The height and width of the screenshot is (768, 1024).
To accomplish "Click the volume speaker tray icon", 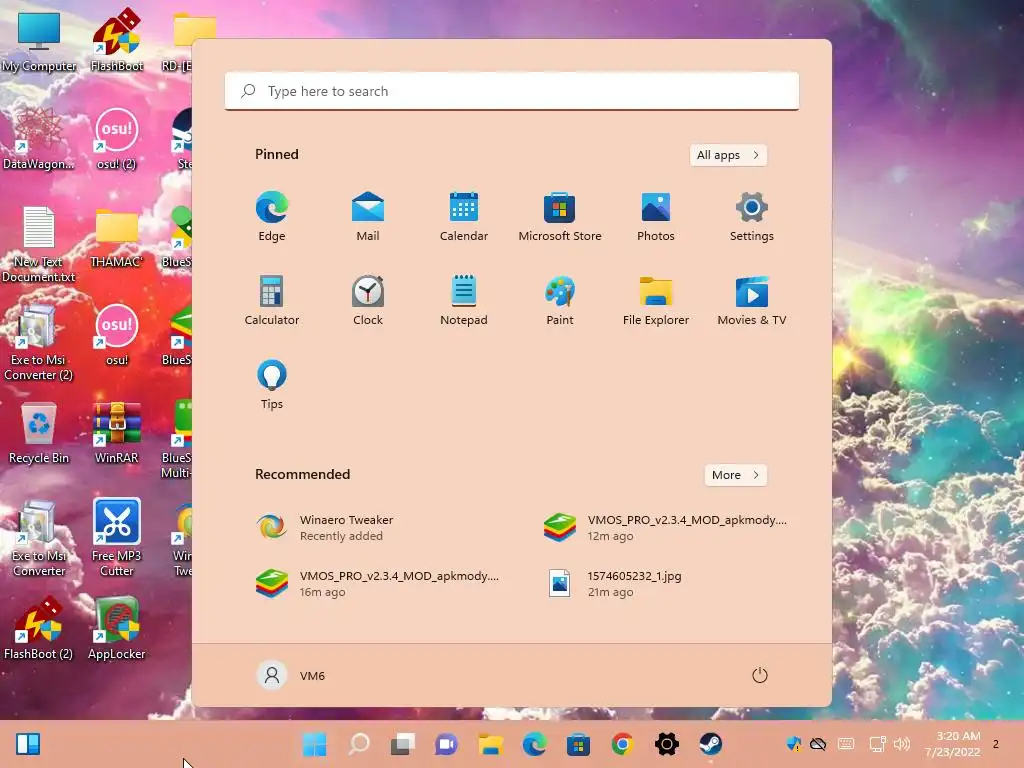I will pos(902,744).
